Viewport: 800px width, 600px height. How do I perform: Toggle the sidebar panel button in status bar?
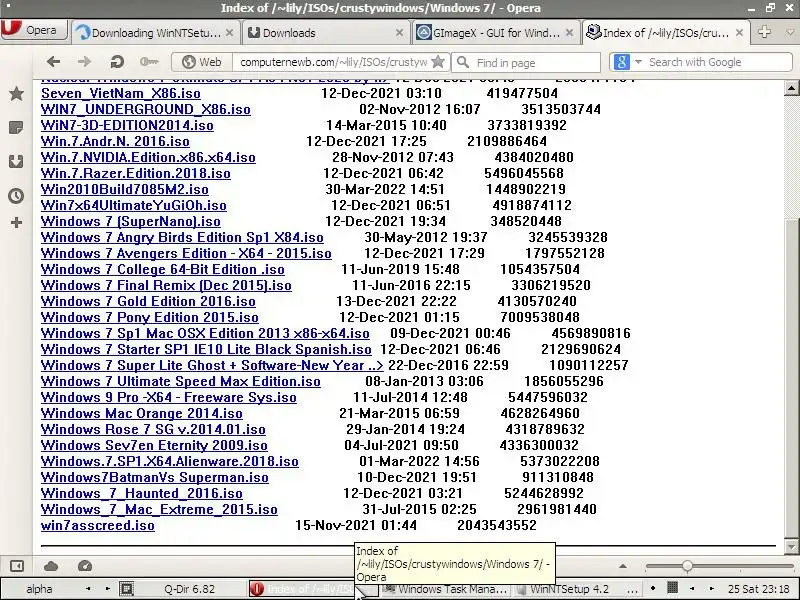(x=17, y=566)
